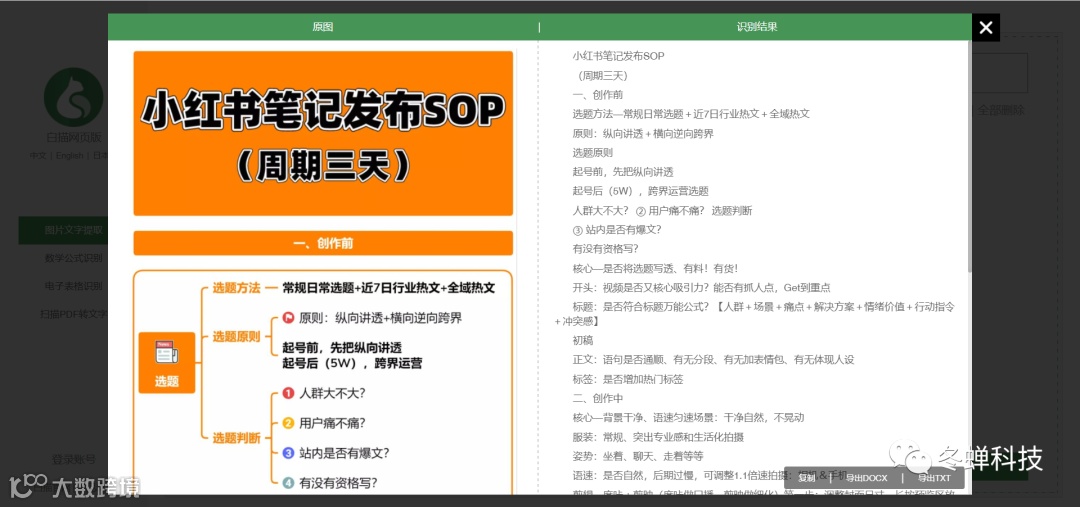Screen dimensions: 1080x507
Task: Click 登录账号 in background sidebar
Action: tap(74, 459)
